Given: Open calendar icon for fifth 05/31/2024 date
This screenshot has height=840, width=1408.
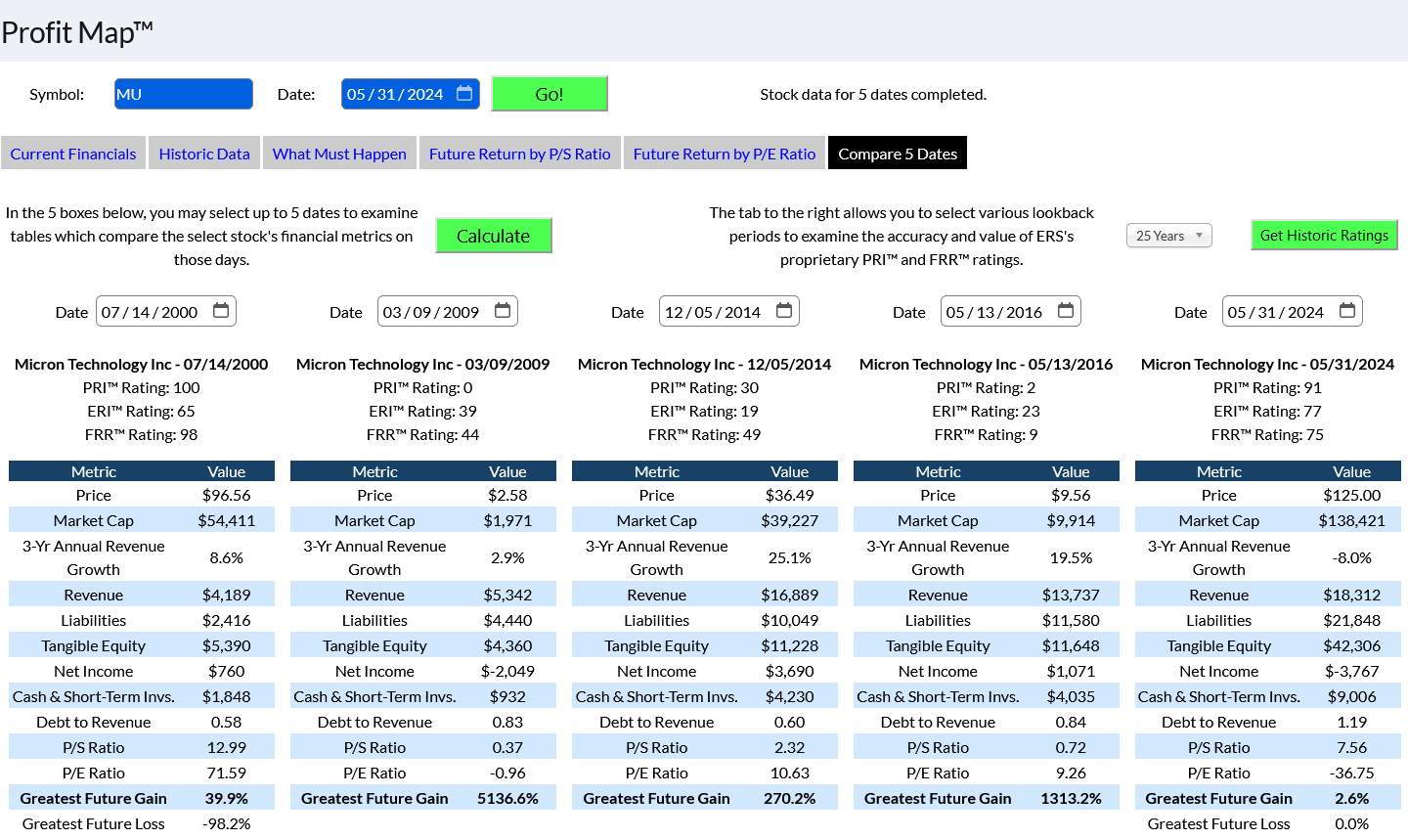Looking at the screenshot, I should pos(1347,311).
